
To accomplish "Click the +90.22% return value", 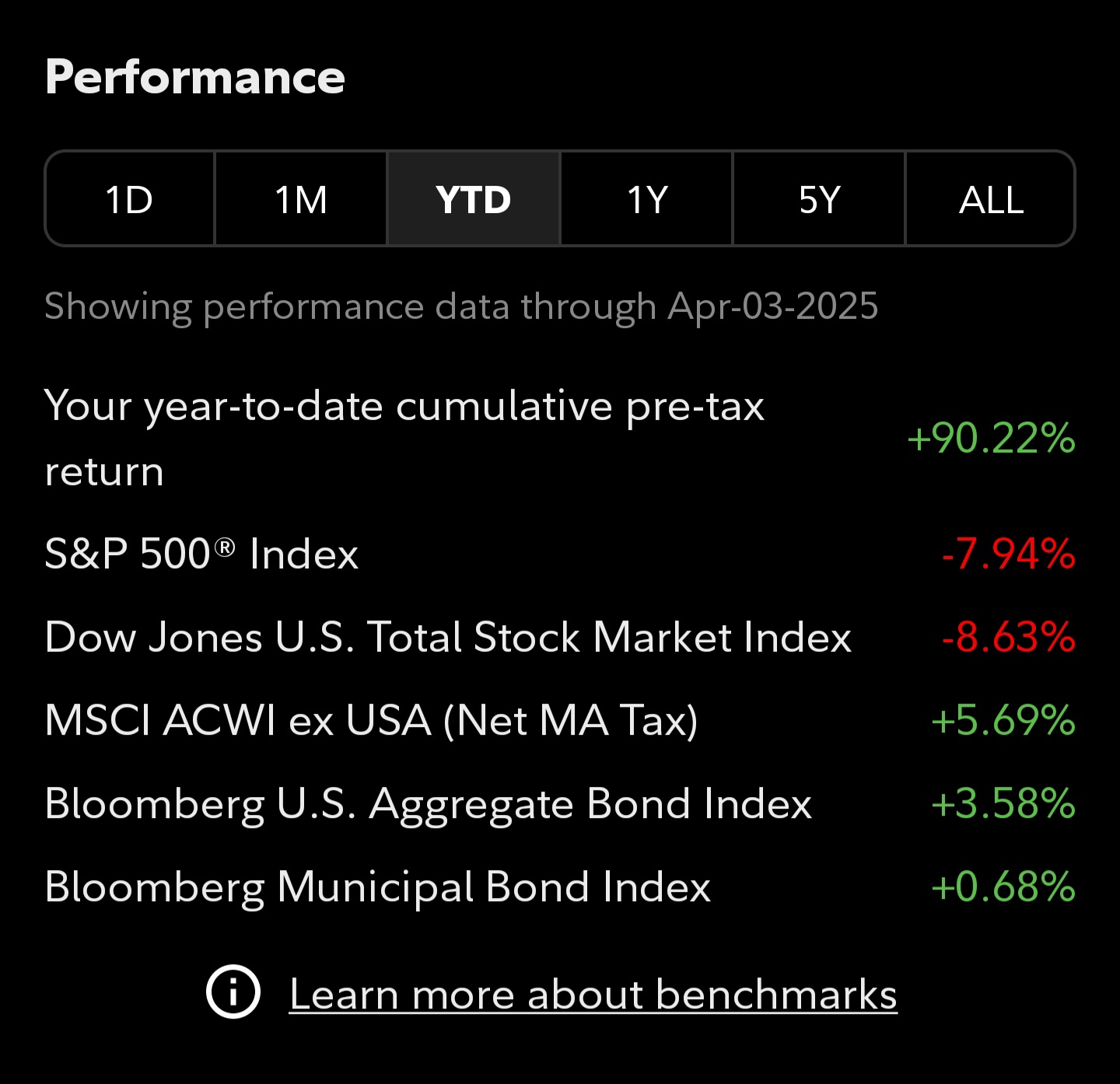I will (x=991, y=438).
